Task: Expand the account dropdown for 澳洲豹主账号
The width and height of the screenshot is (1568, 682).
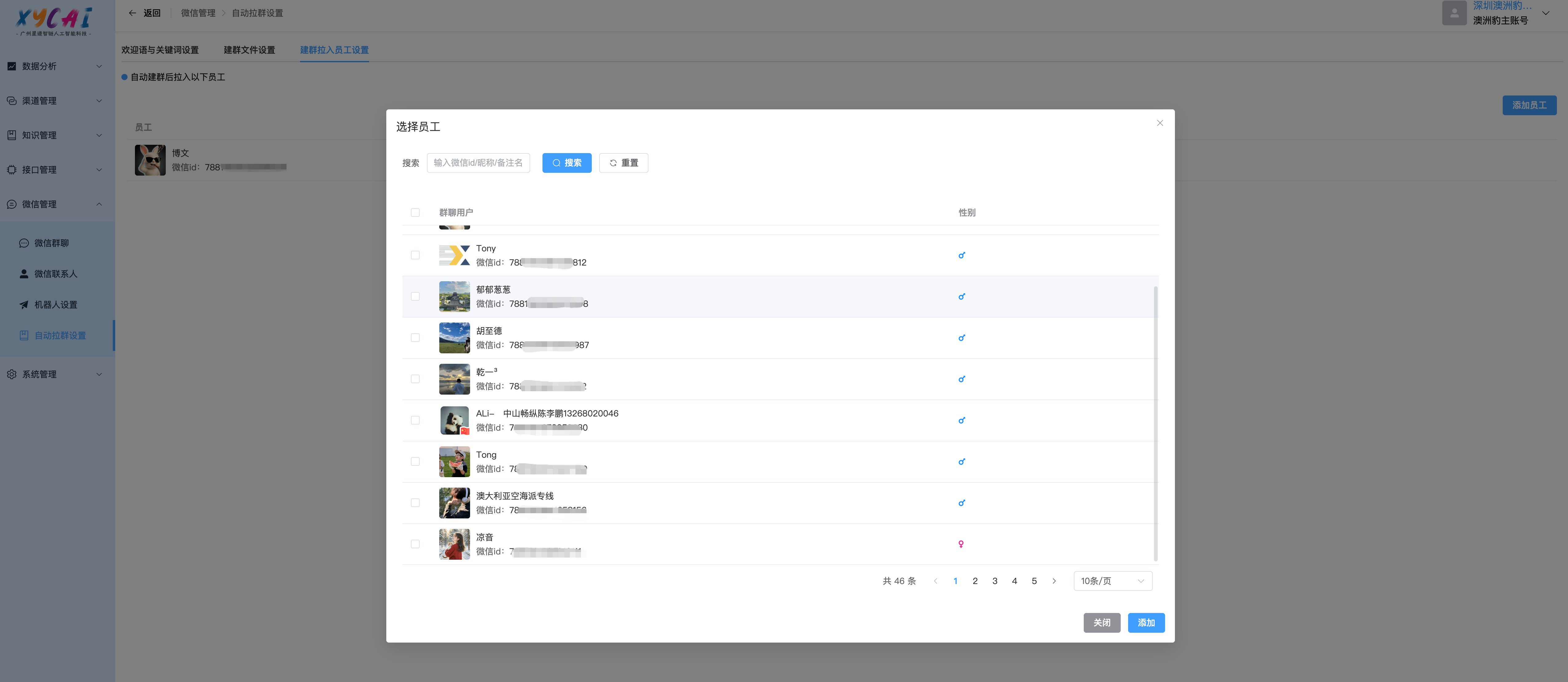Action: click(1545, 13)
